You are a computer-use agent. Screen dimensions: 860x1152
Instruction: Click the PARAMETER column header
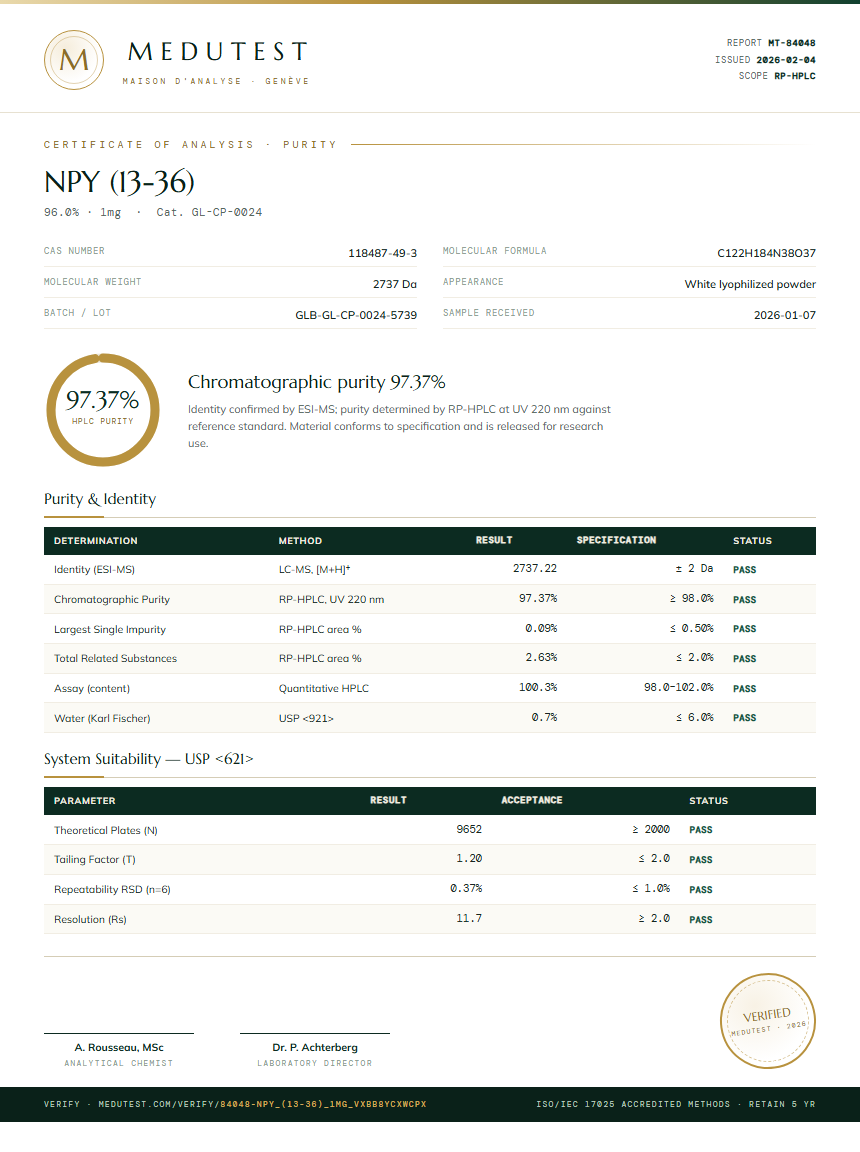84,801
